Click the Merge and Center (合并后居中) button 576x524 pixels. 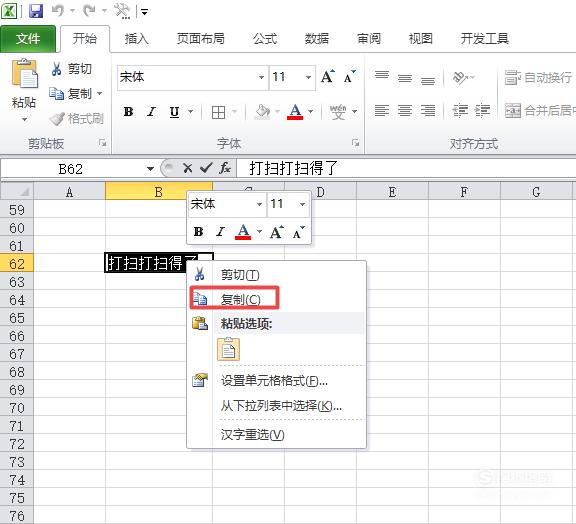(540, 110)
